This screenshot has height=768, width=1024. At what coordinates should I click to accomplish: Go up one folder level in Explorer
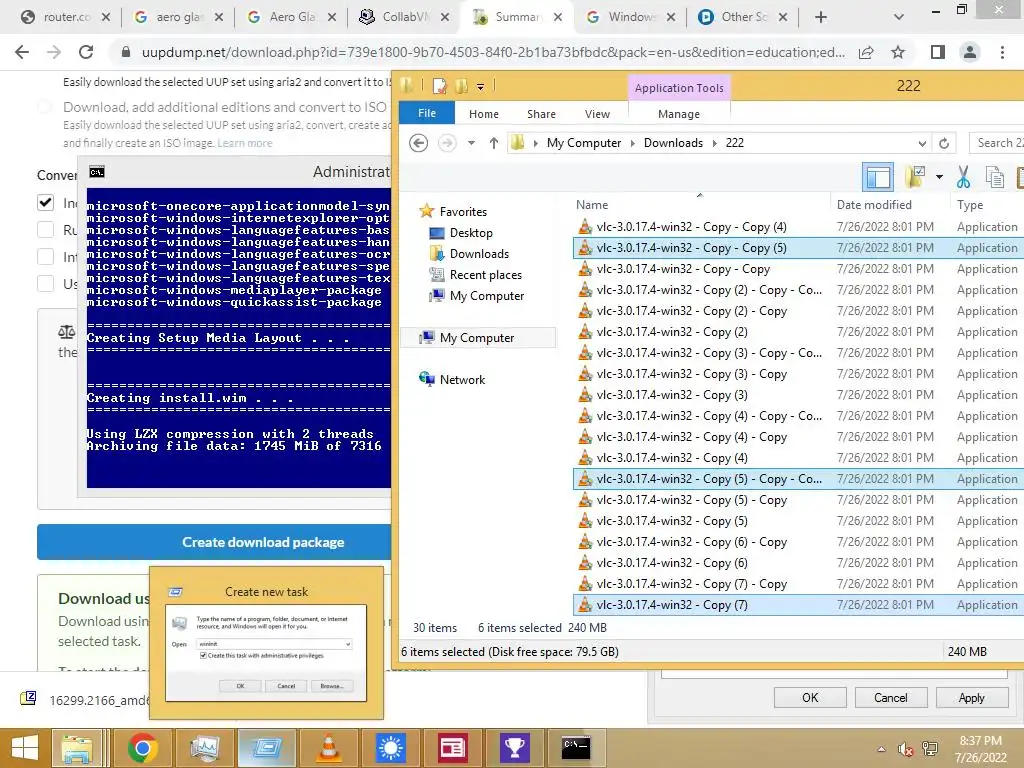click(494, 142)
